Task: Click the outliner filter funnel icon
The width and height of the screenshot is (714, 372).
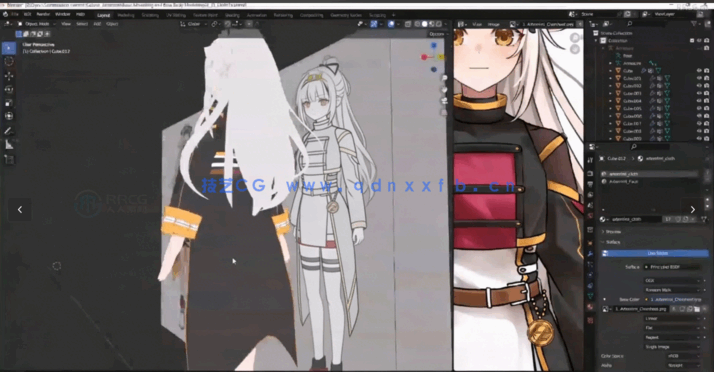Action: click(694, 24)
